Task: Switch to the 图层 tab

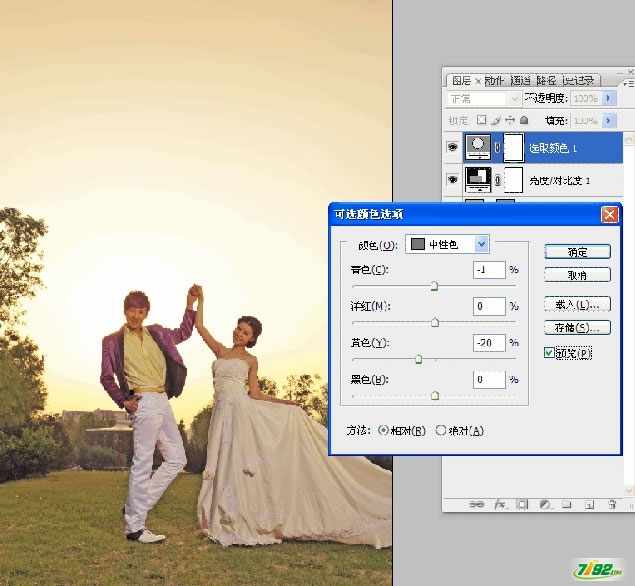Action: [461, 81]
